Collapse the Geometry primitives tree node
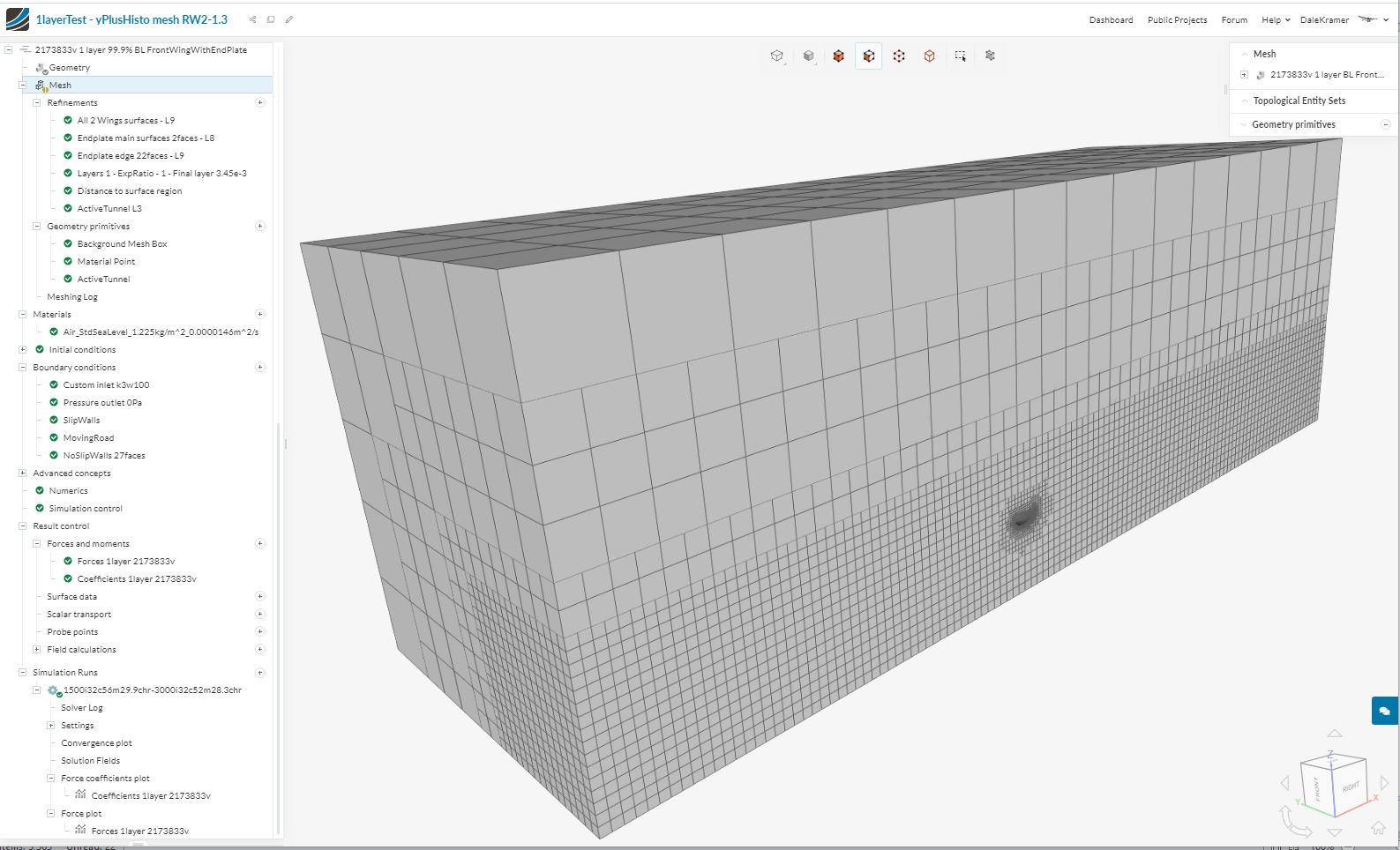The width and height of the screenshot is (1400, 850). point(37,227)
